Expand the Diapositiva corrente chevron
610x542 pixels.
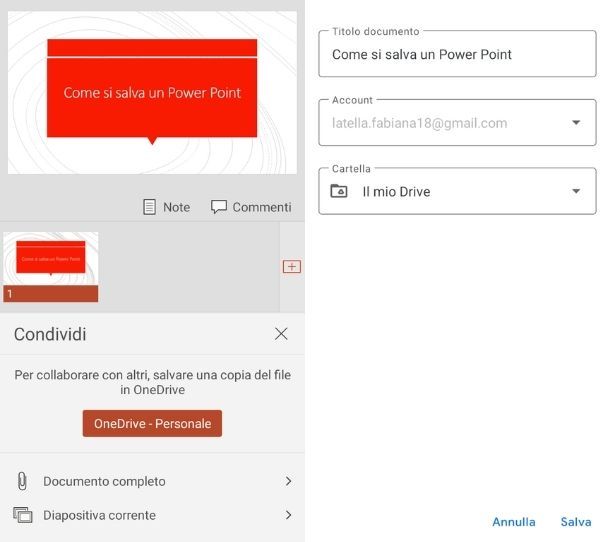288,515
